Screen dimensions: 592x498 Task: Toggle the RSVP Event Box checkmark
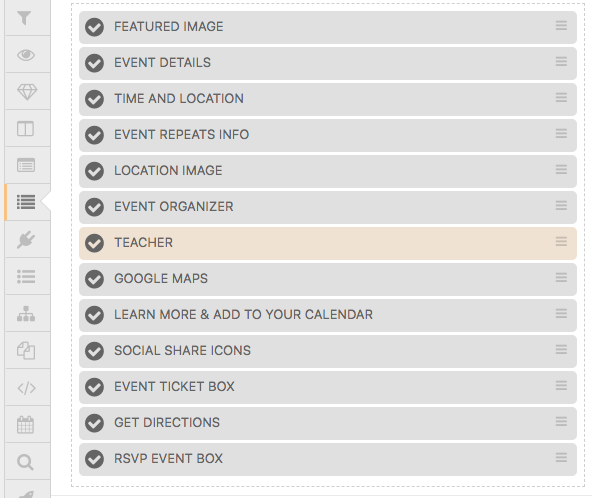(94, 459)
